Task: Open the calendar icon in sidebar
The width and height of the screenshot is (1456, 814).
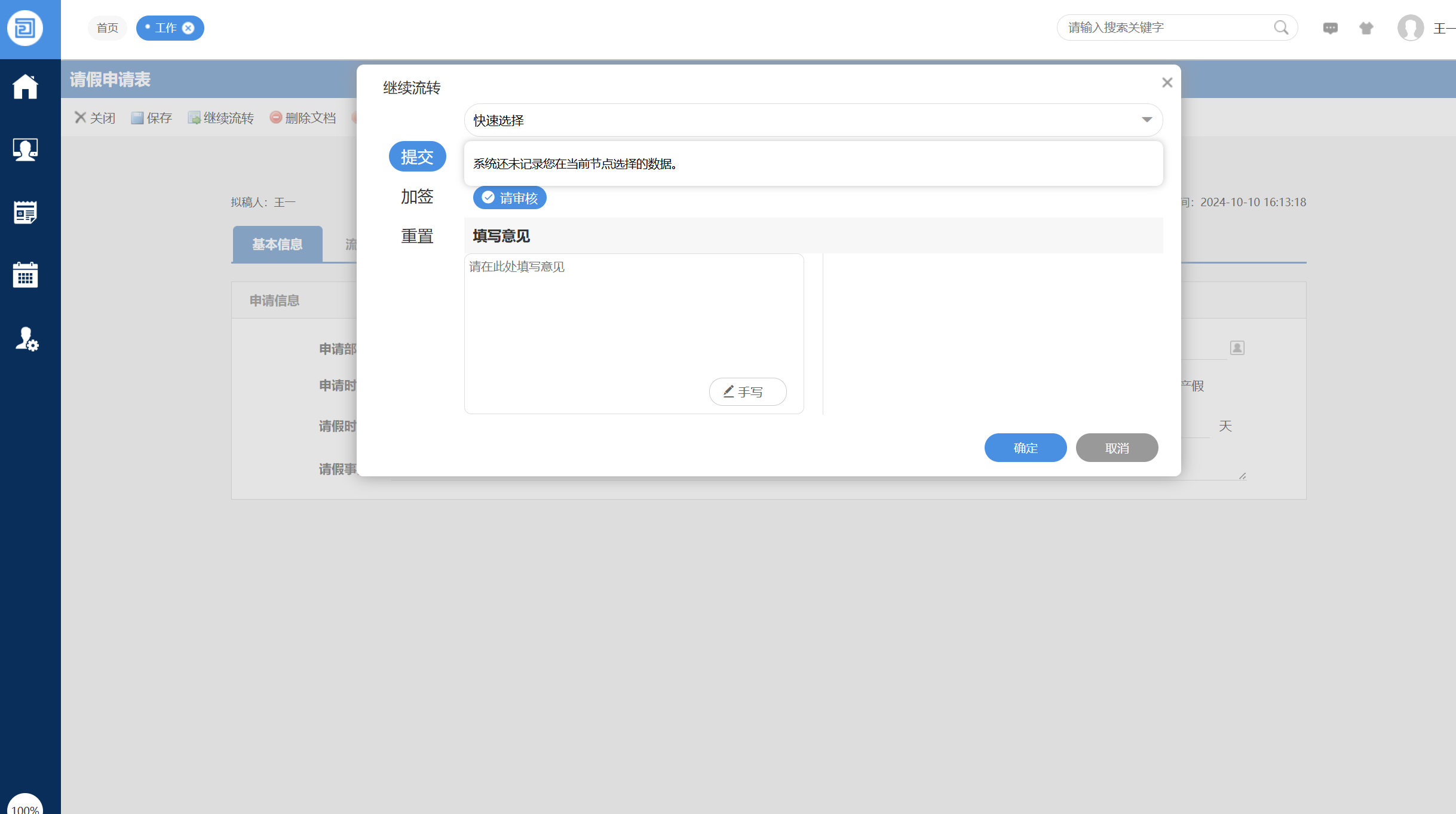Action: [25, 275]
